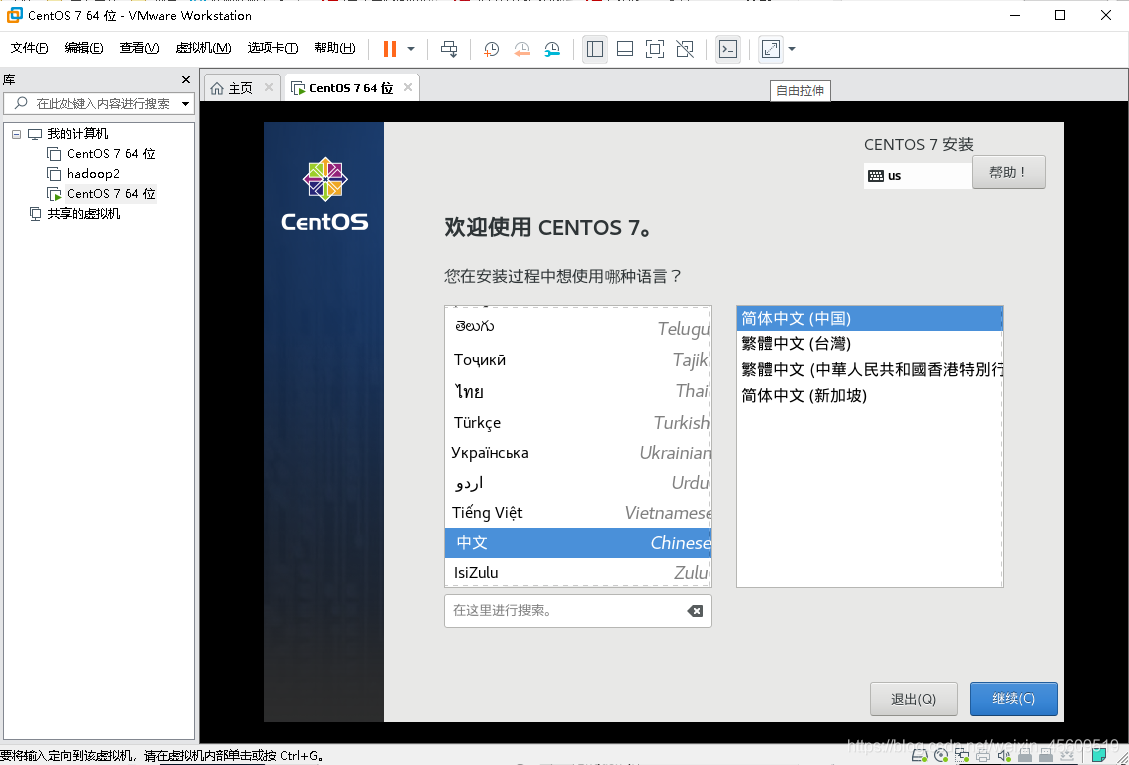The image size is (1129, 765).
Task: Select Urdu language
Action: 577,483
